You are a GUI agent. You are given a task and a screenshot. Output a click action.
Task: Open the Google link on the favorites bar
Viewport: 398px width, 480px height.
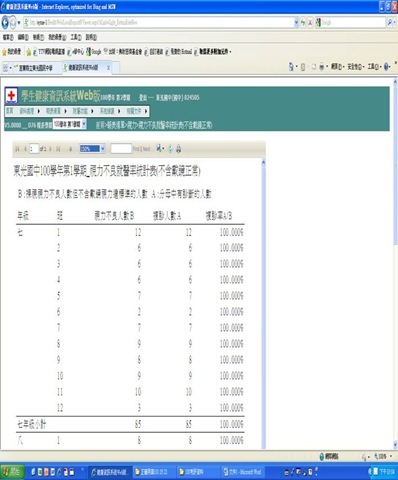[x=94, y=52]
